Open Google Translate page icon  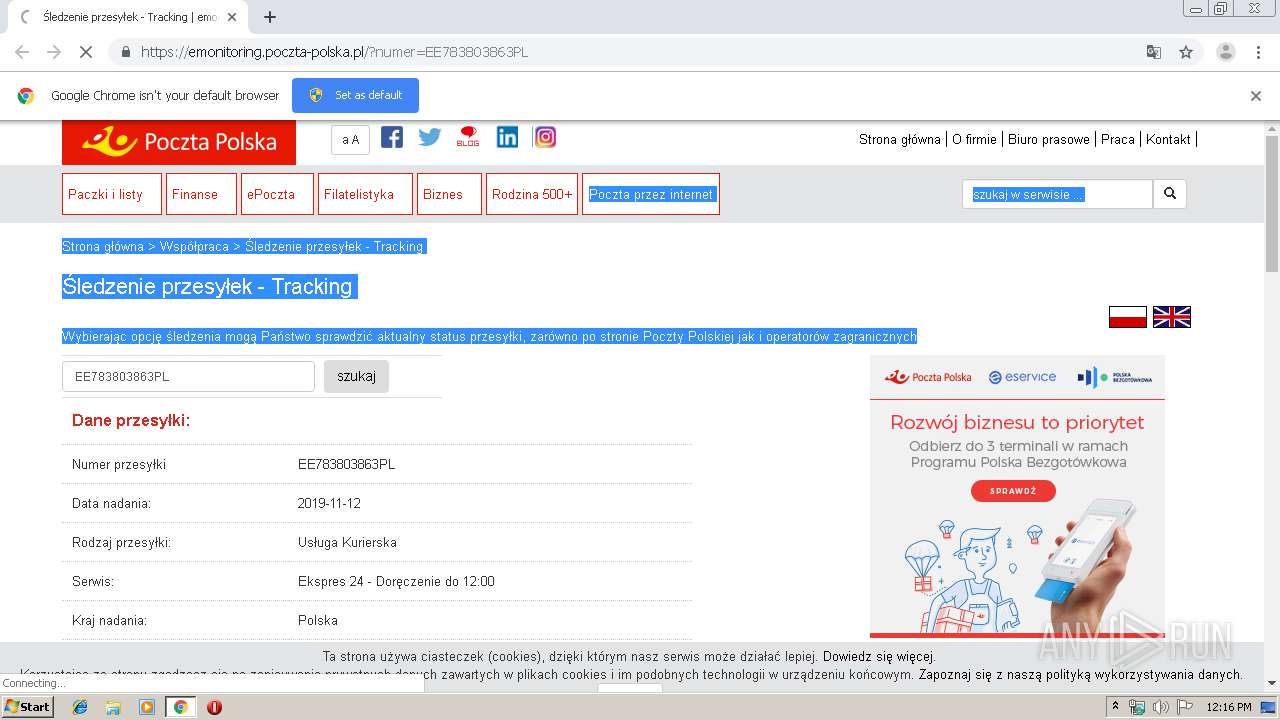click(1153, 52)
